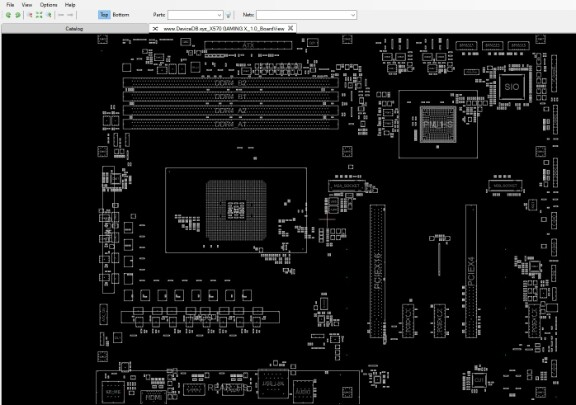This screenshot has height=405, width=576.
Task: Switch to the Bottom board side
Action: (121, 15)
